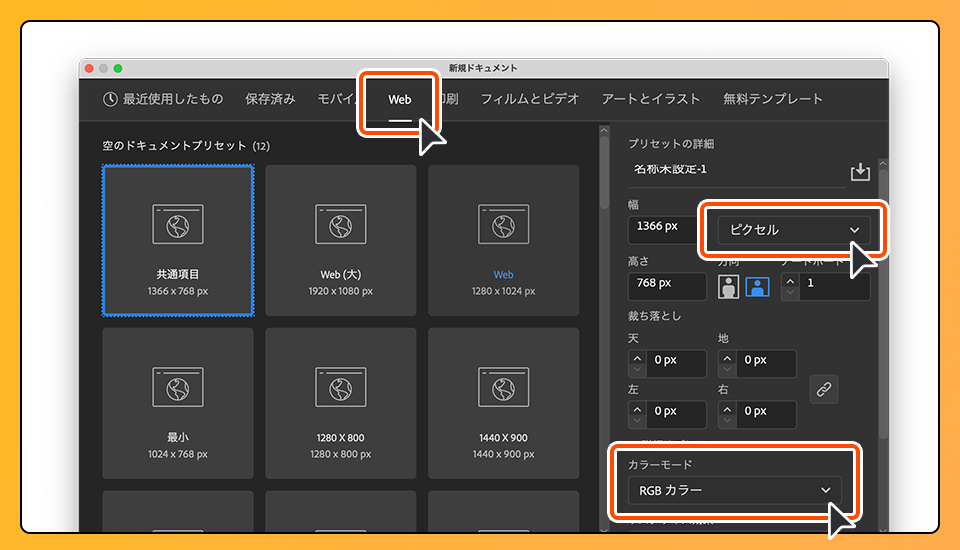Click the globe icon in the 最小 preset

tap(178, 388)
